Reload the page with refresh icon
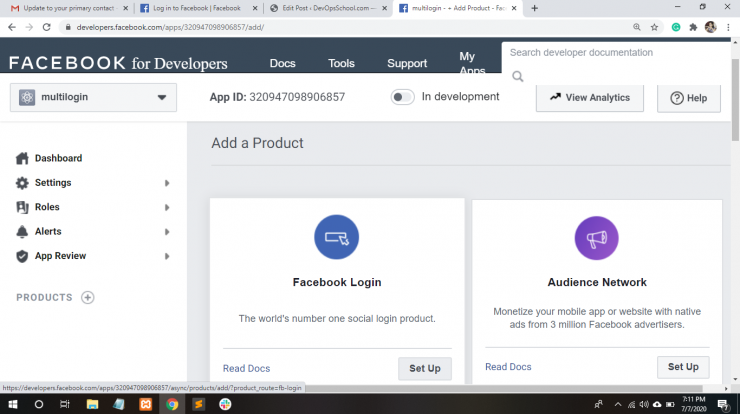 [x=46, y=27]
